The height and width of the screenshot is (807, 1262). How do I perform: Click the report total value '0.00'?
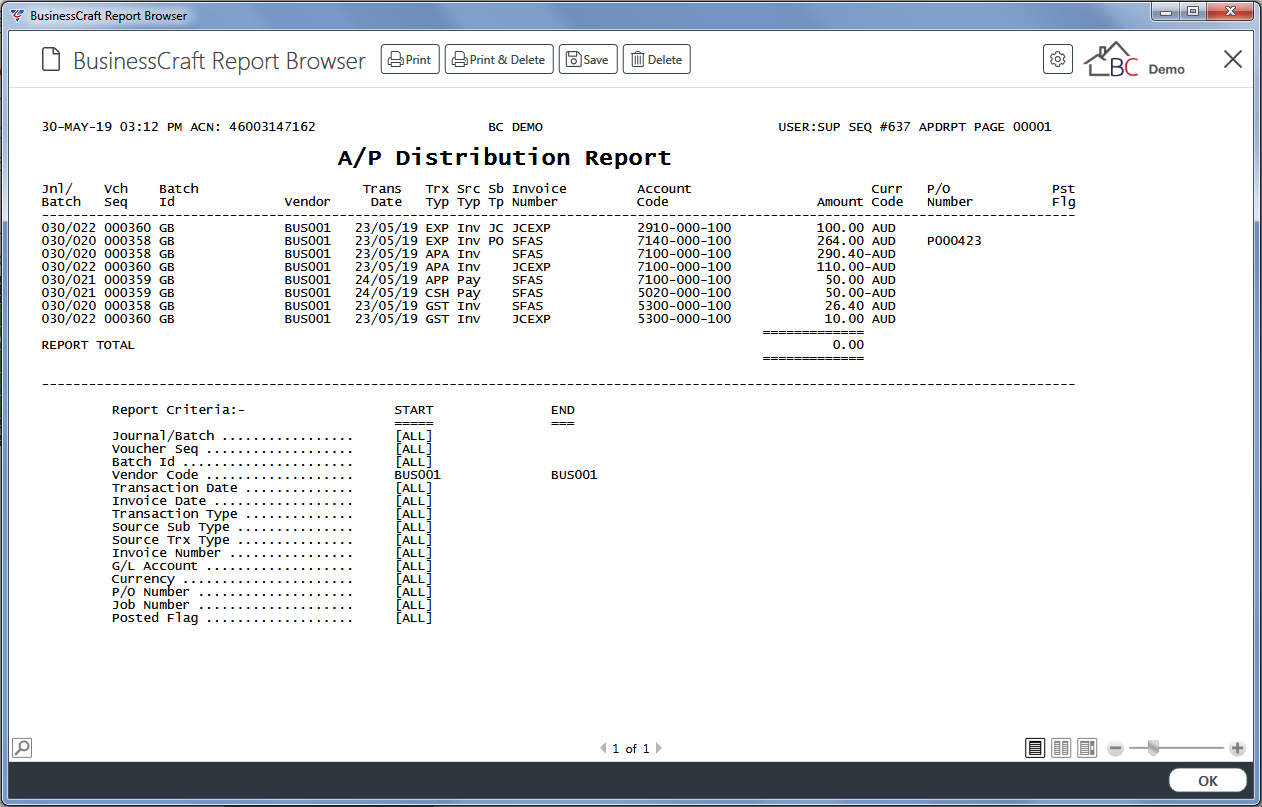pyautogui.click(x=848, y=345)
